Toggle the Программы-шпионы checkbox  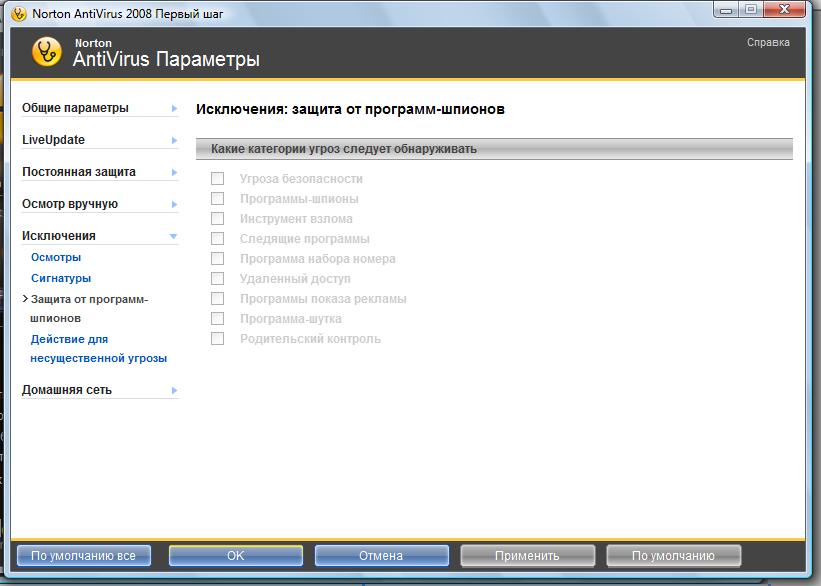[x=217, y=198]
